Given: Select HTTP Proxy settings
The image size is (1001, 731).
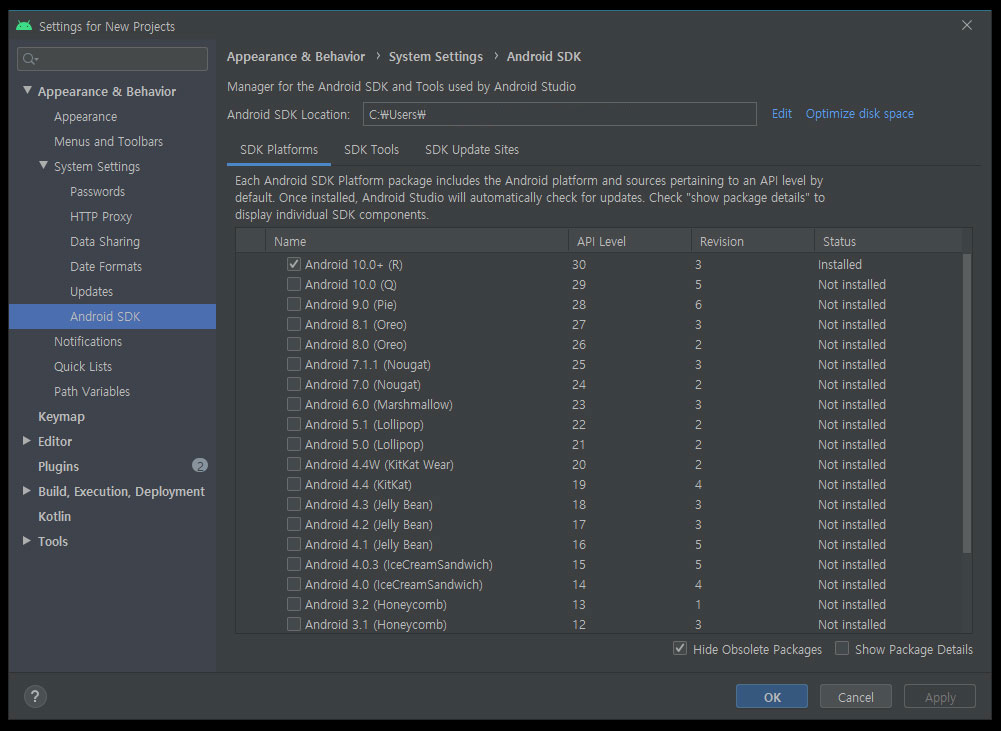Looking at the screenshot, I should pyautogui.click(x=101, y=216).
